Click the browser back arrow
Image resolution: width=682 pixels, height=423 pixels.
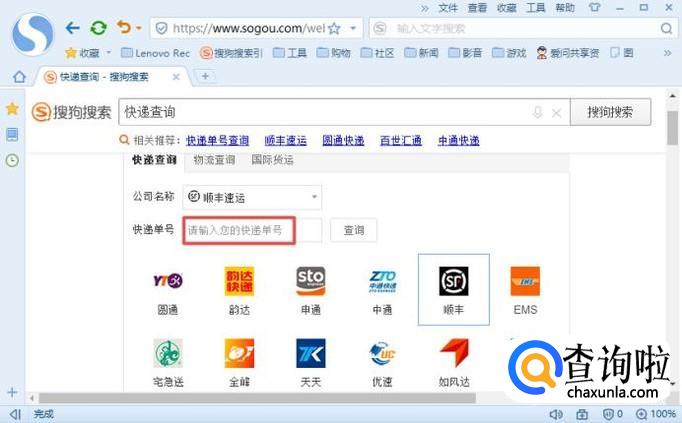[x=73, y=28]
